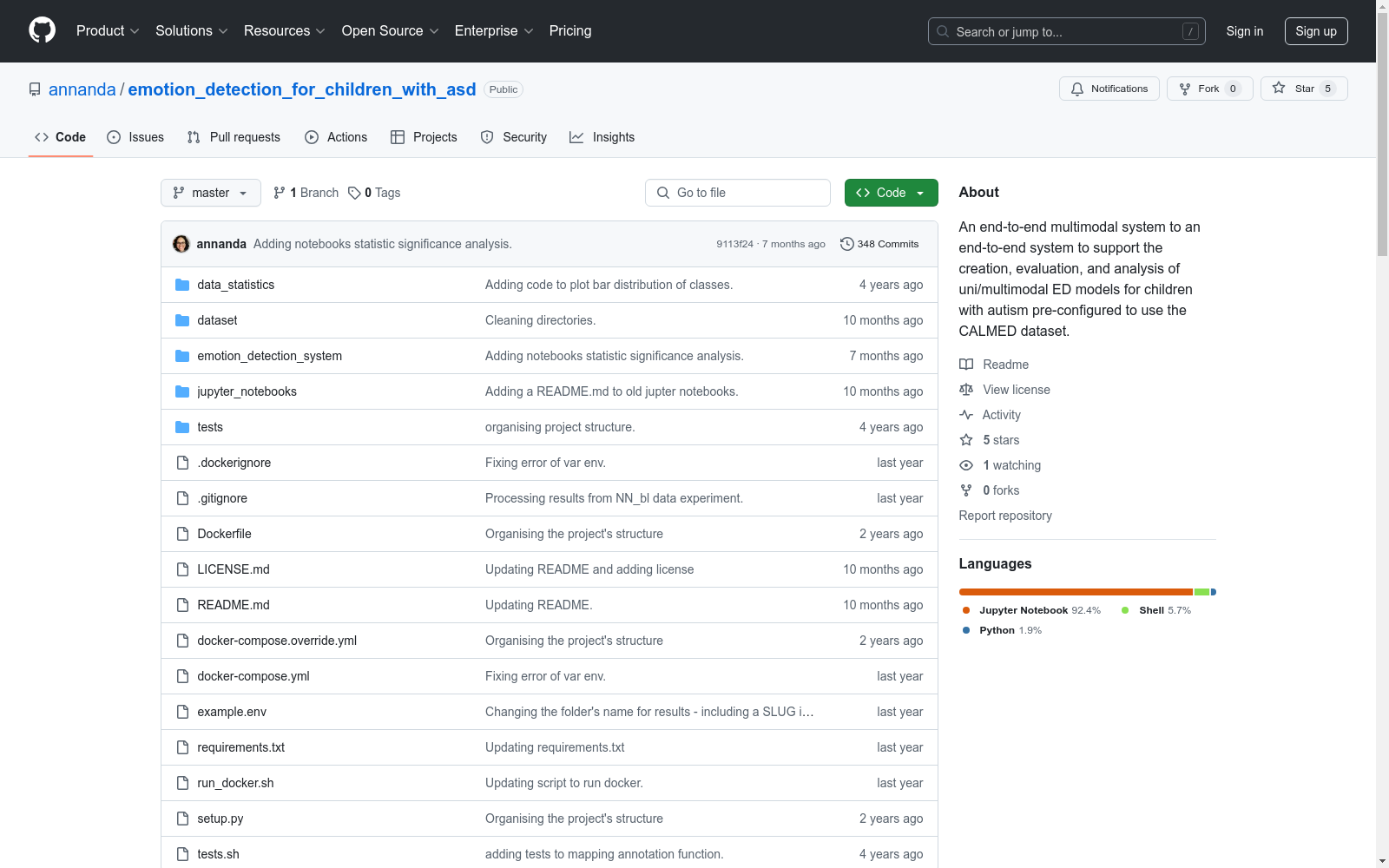
Task: Click the Sign in link
Action: click(x=1245, y=31)
